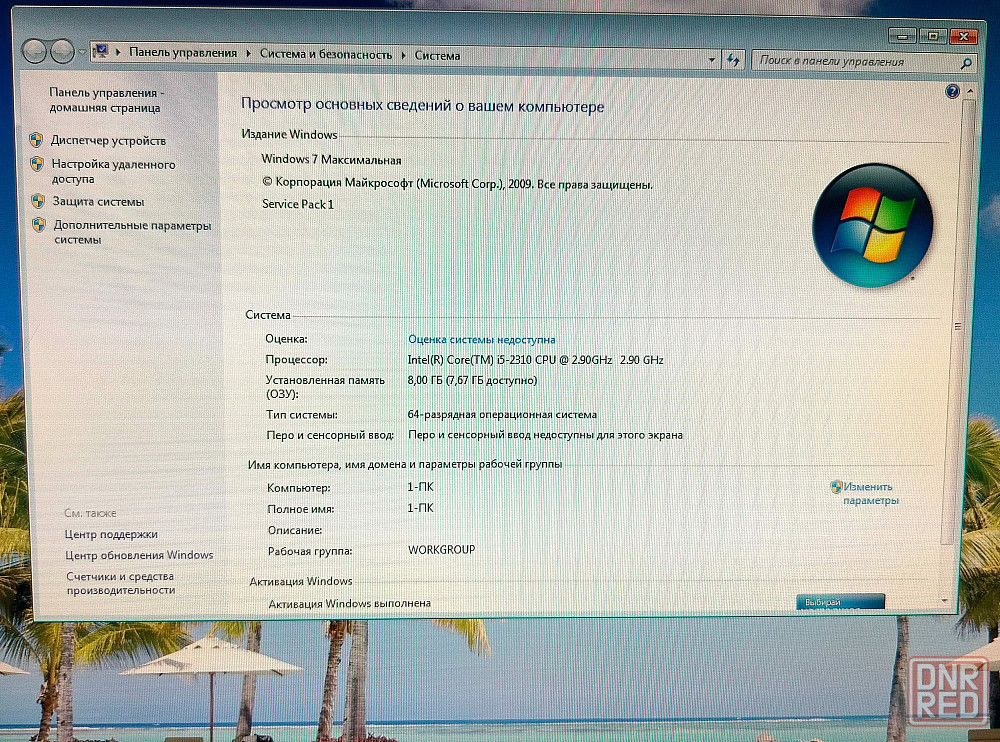This screenshot has height=742, width=1000.
Task: Click shield icon beside Изменить параметры
Action: tap(836, 487)
